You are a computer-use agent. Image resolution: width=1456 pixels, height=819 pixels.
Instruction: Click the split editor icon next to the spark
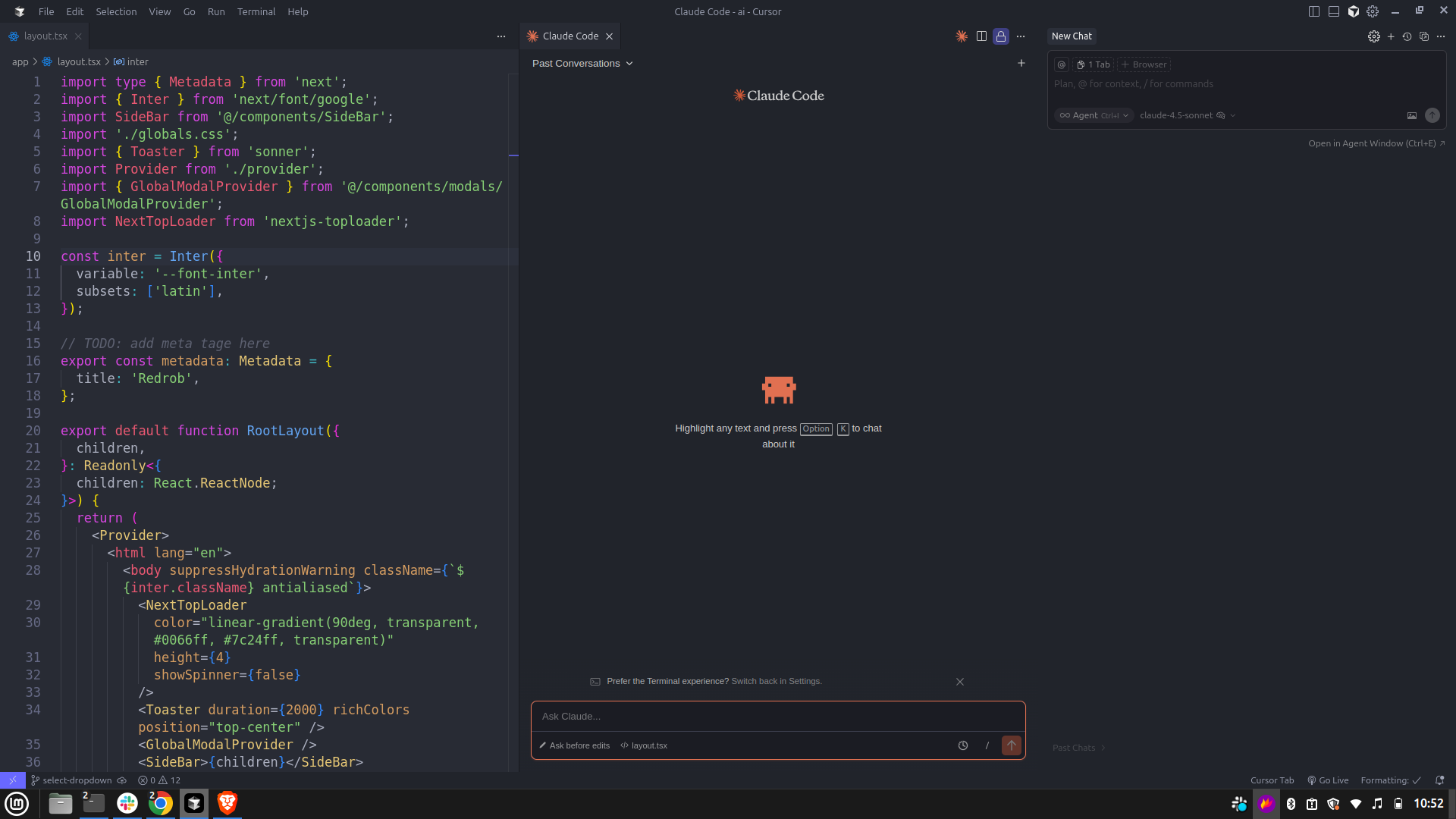click(x=981, y=36)
